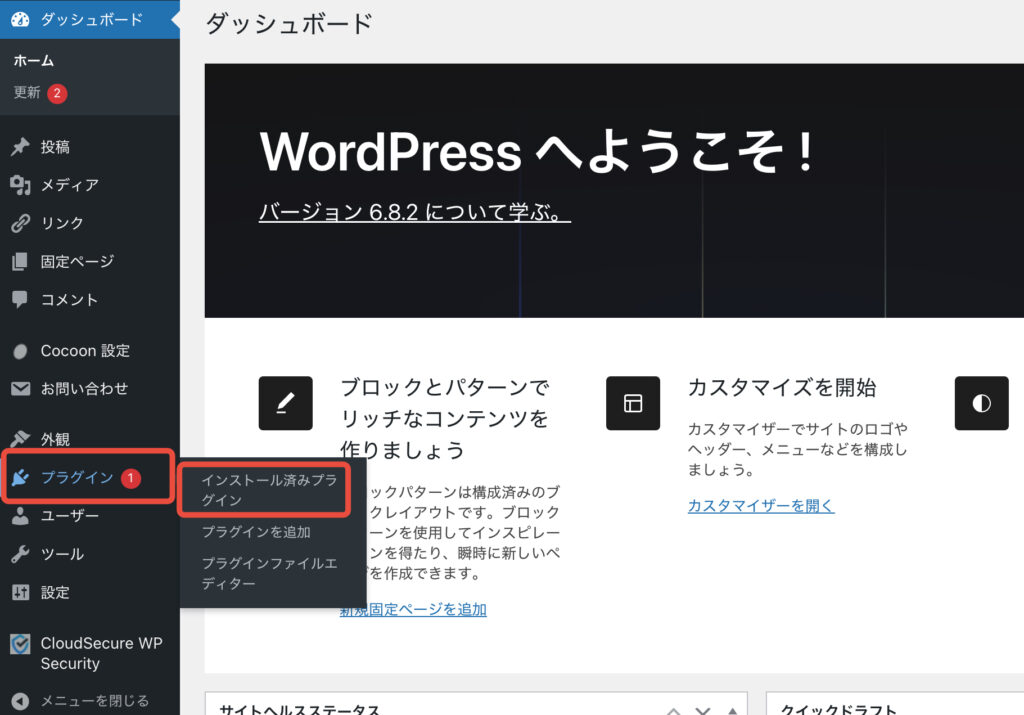Open the 固定ページ menu

click(89, 261)
